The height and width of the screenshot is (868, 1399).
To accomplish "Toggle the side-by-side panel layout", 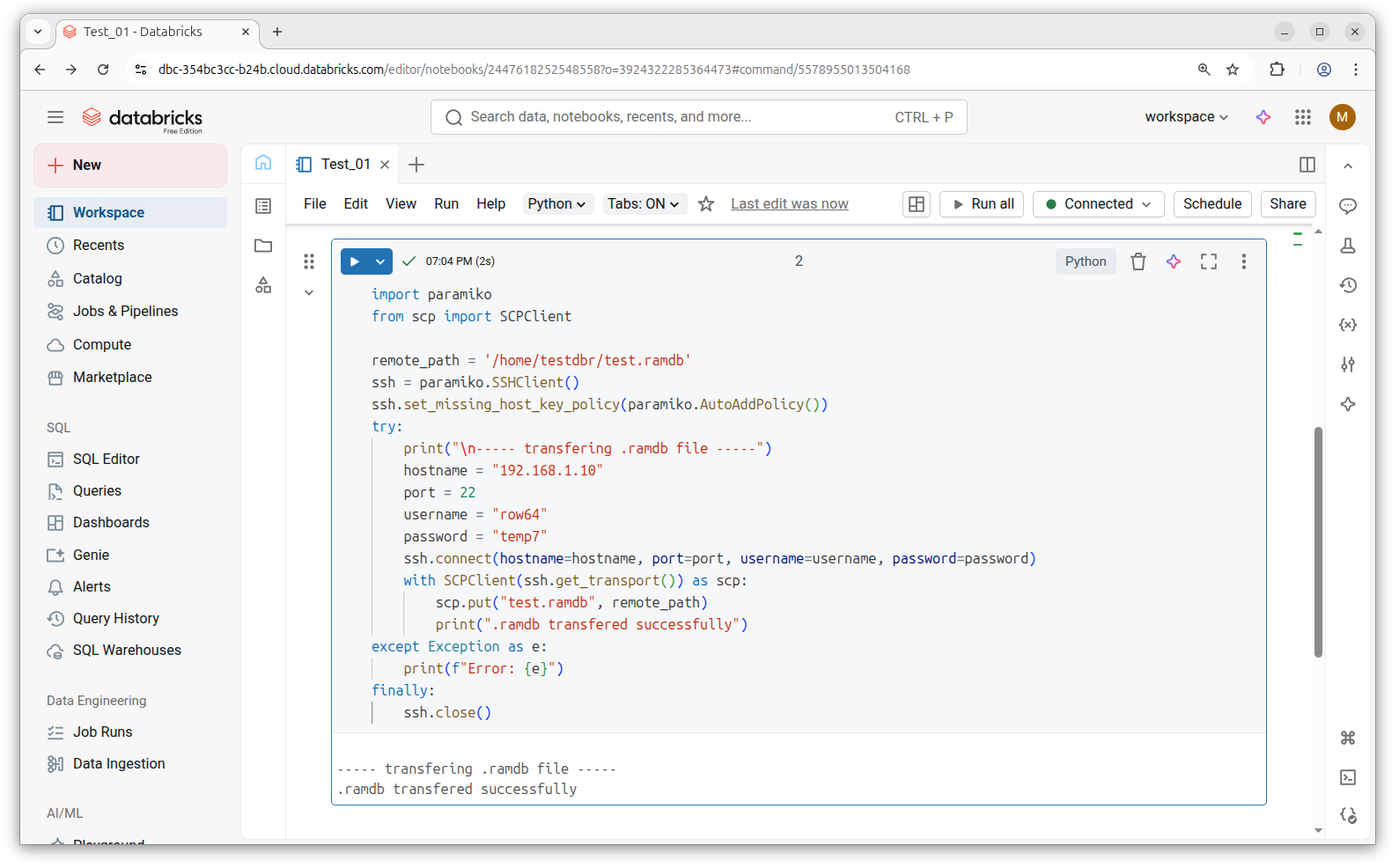I will pyautogui.click(x=1307, y=165).
